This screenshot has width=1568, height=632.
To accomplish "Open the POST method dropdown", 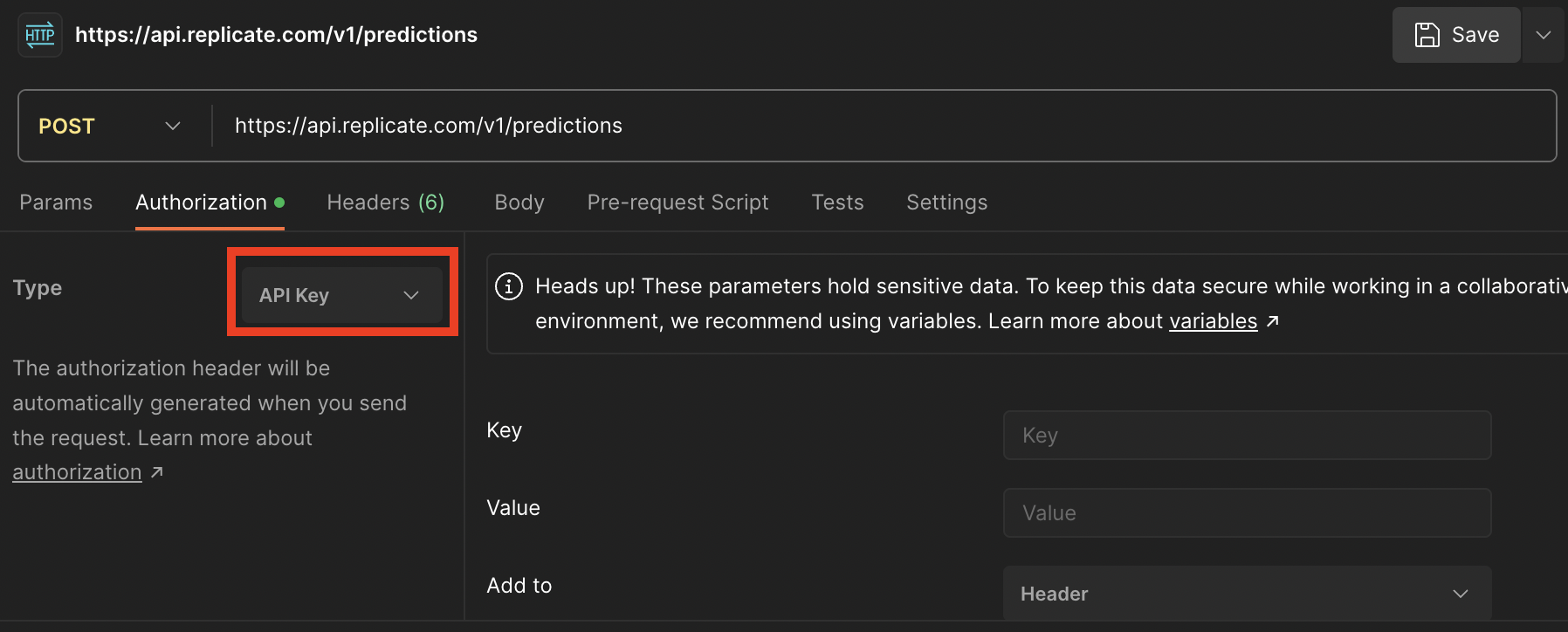I will point(109,126).
